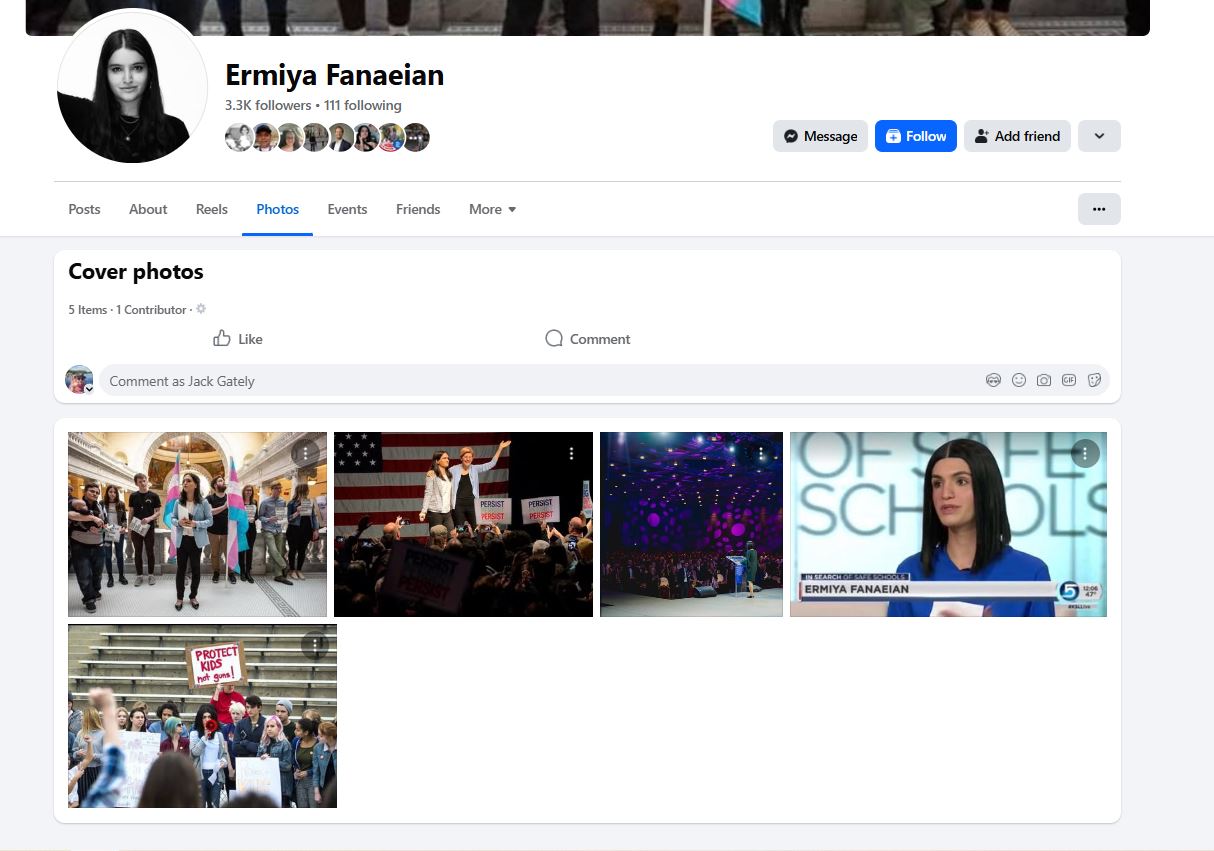Open options on the purple conference hall photo
The image size is (1214, 851).
pos(761,453)
